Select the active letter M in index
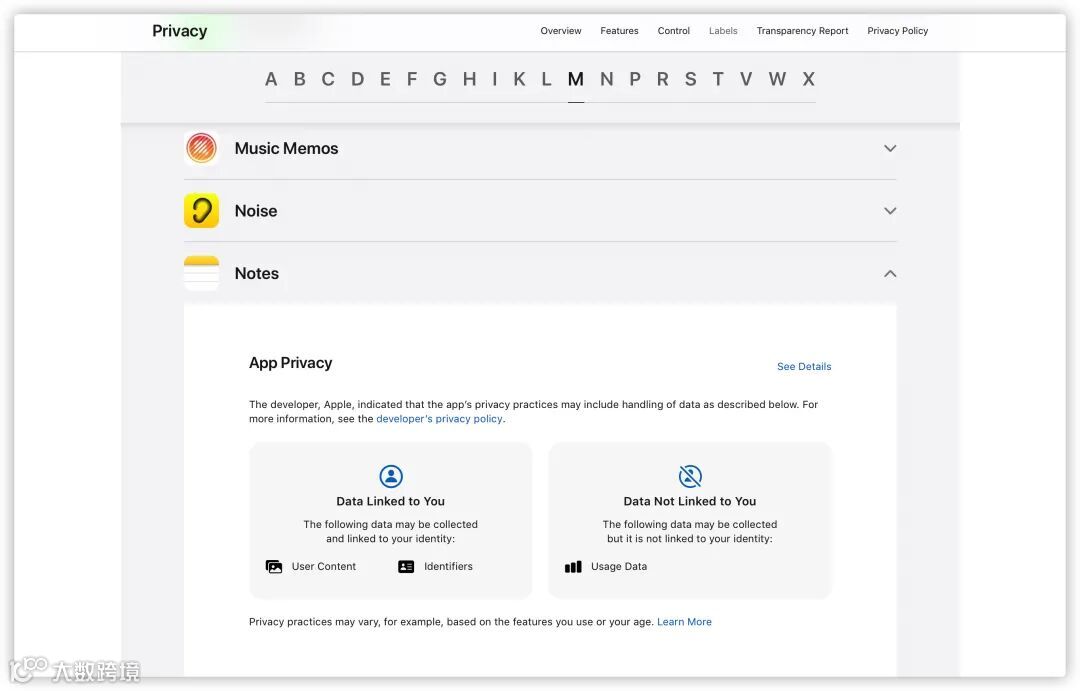This screenshot has width=1080, height=691. [576, 79]
